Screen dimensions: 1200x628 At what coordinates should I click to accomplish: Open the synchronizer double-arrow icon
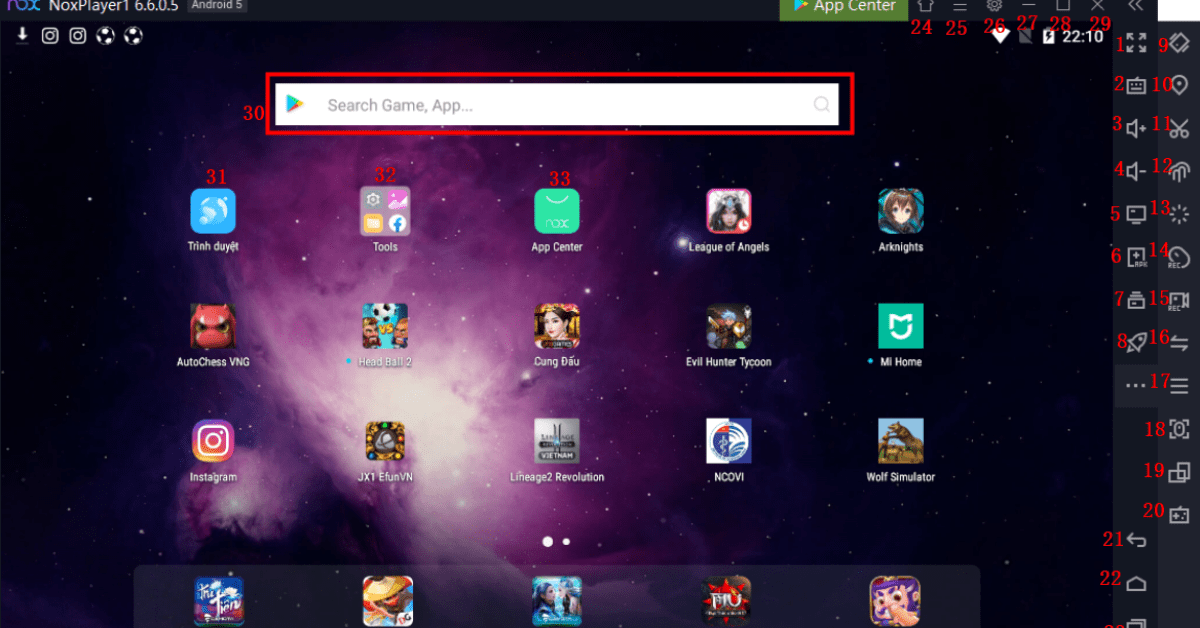[1180, 343]
